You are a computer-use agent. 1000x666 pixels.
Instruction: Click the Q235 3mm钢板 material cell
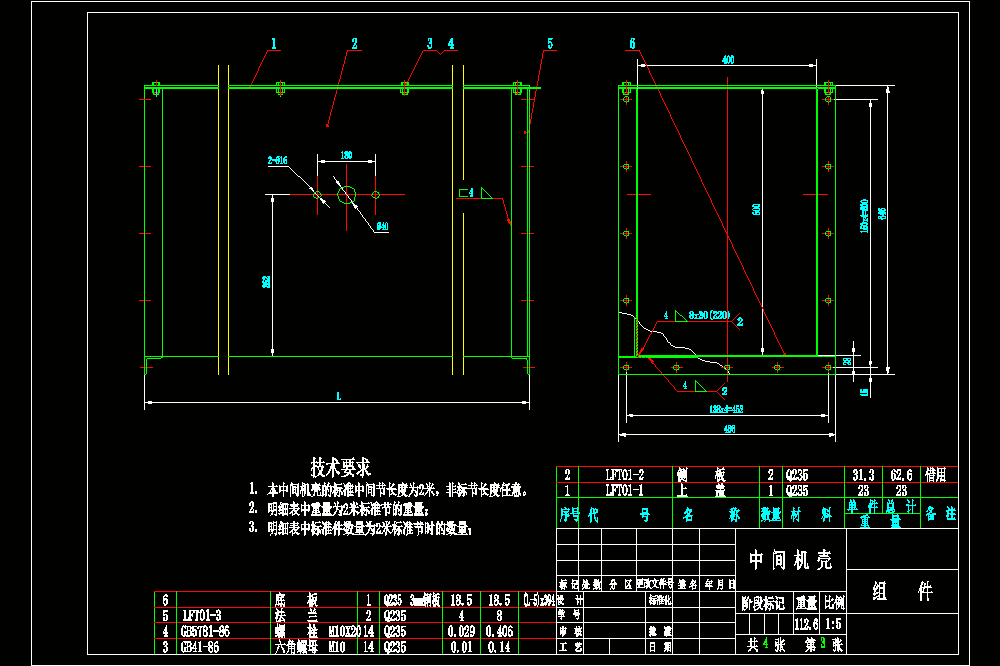pos(411,600)
